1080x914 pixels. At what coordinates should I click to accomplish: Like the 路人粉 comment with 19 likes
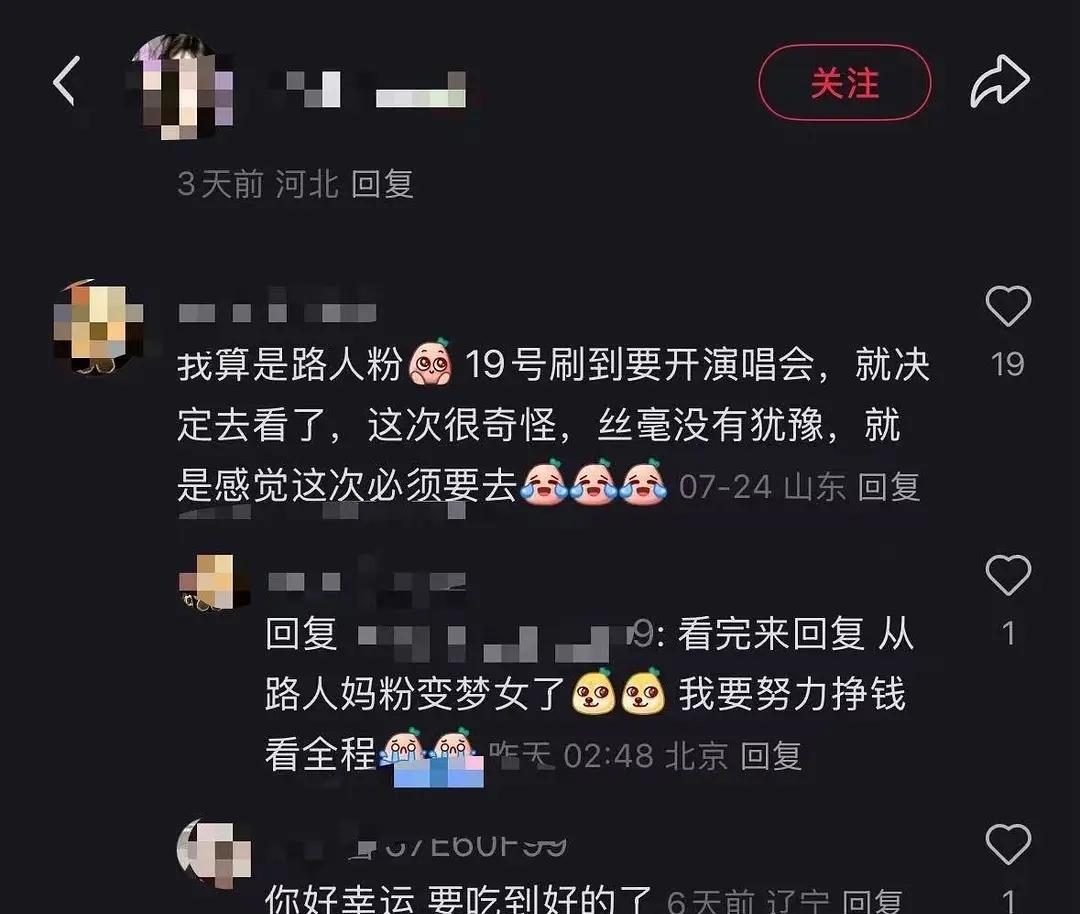[1008, 305]
